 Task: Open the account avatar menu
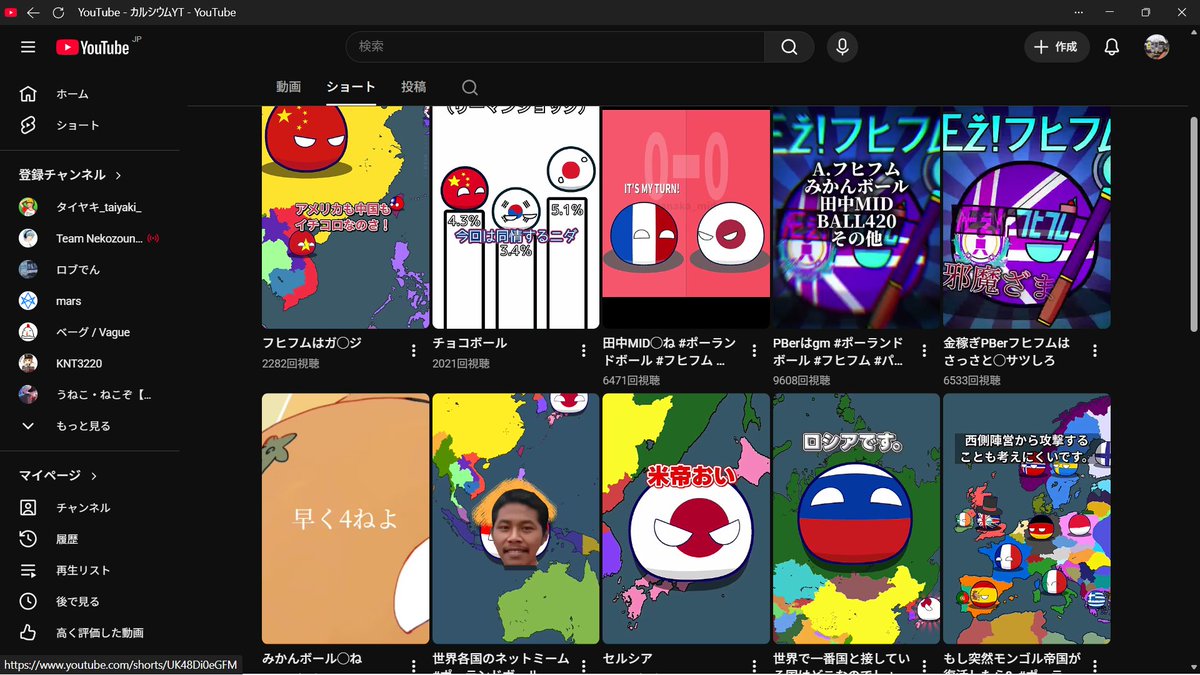[x=1157, y=47]
